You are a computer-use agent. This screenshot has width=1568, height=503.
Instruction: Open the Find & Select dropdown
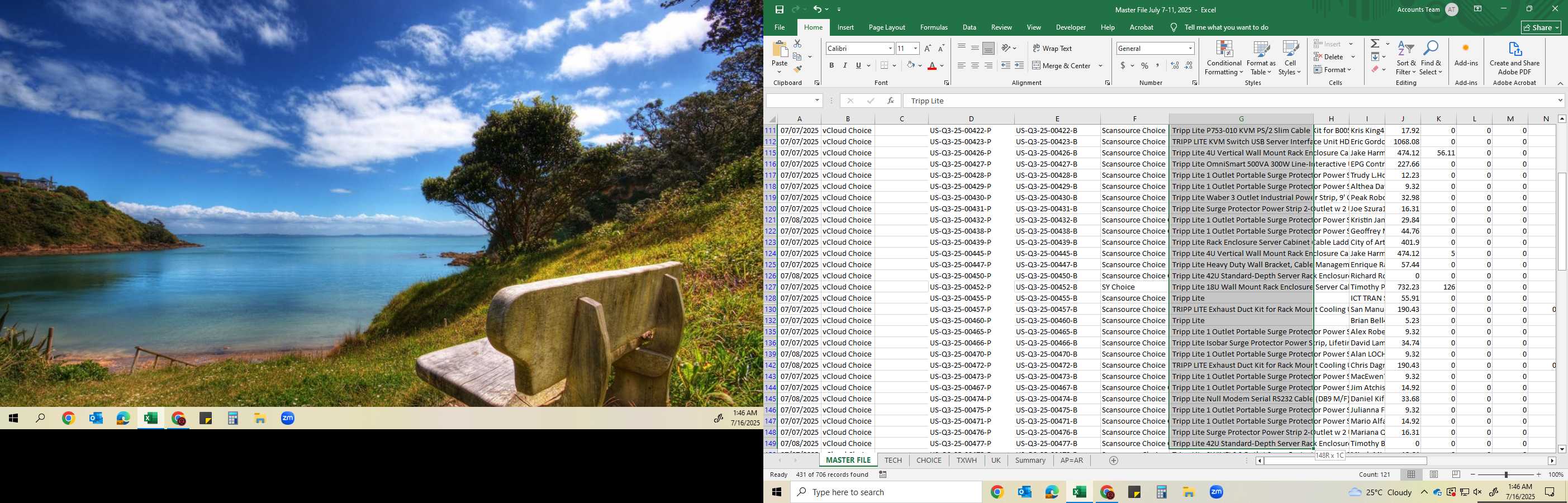point(1431,59)
